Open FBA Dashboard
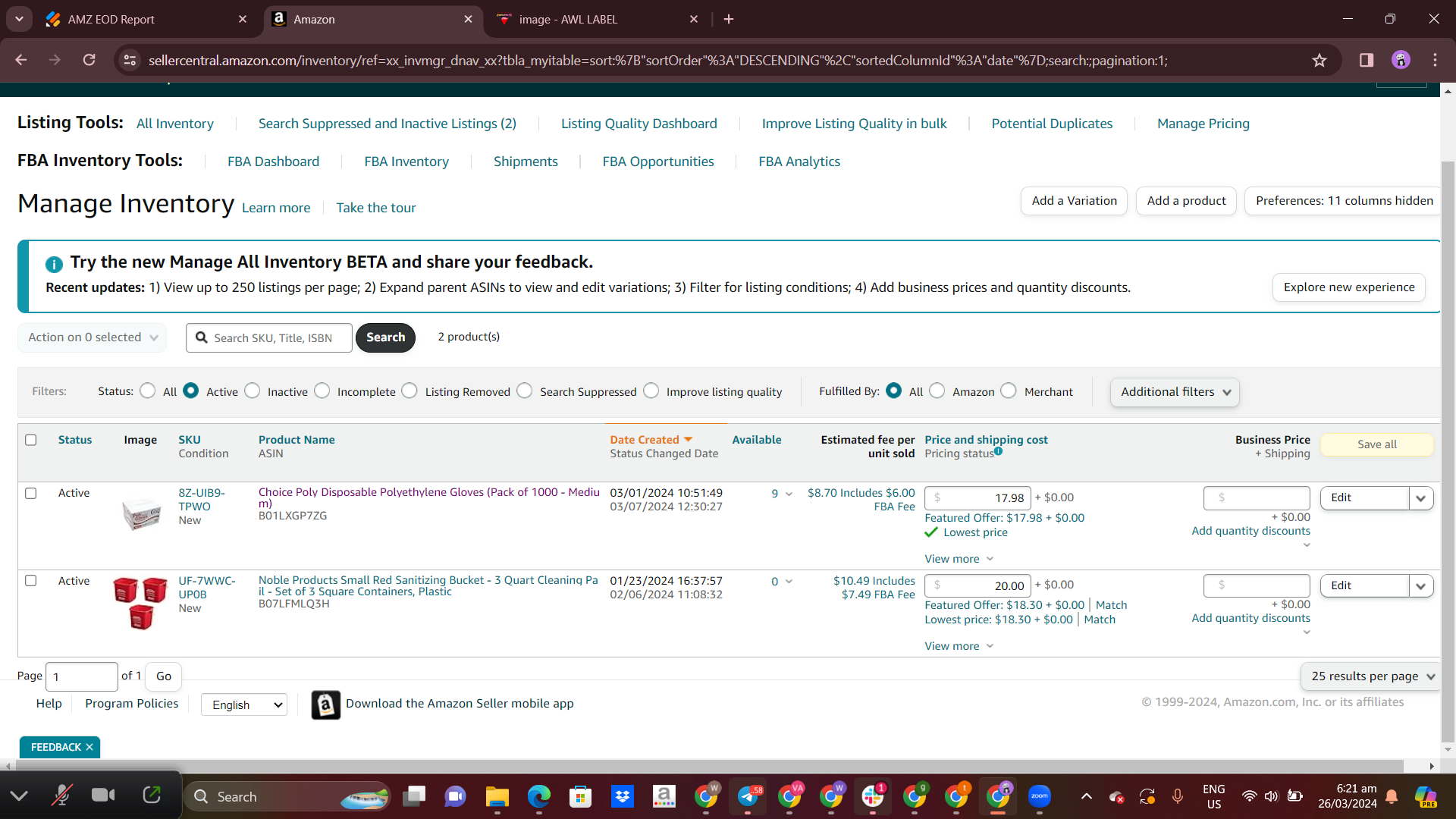1456x819 pixels. (273, 162)
